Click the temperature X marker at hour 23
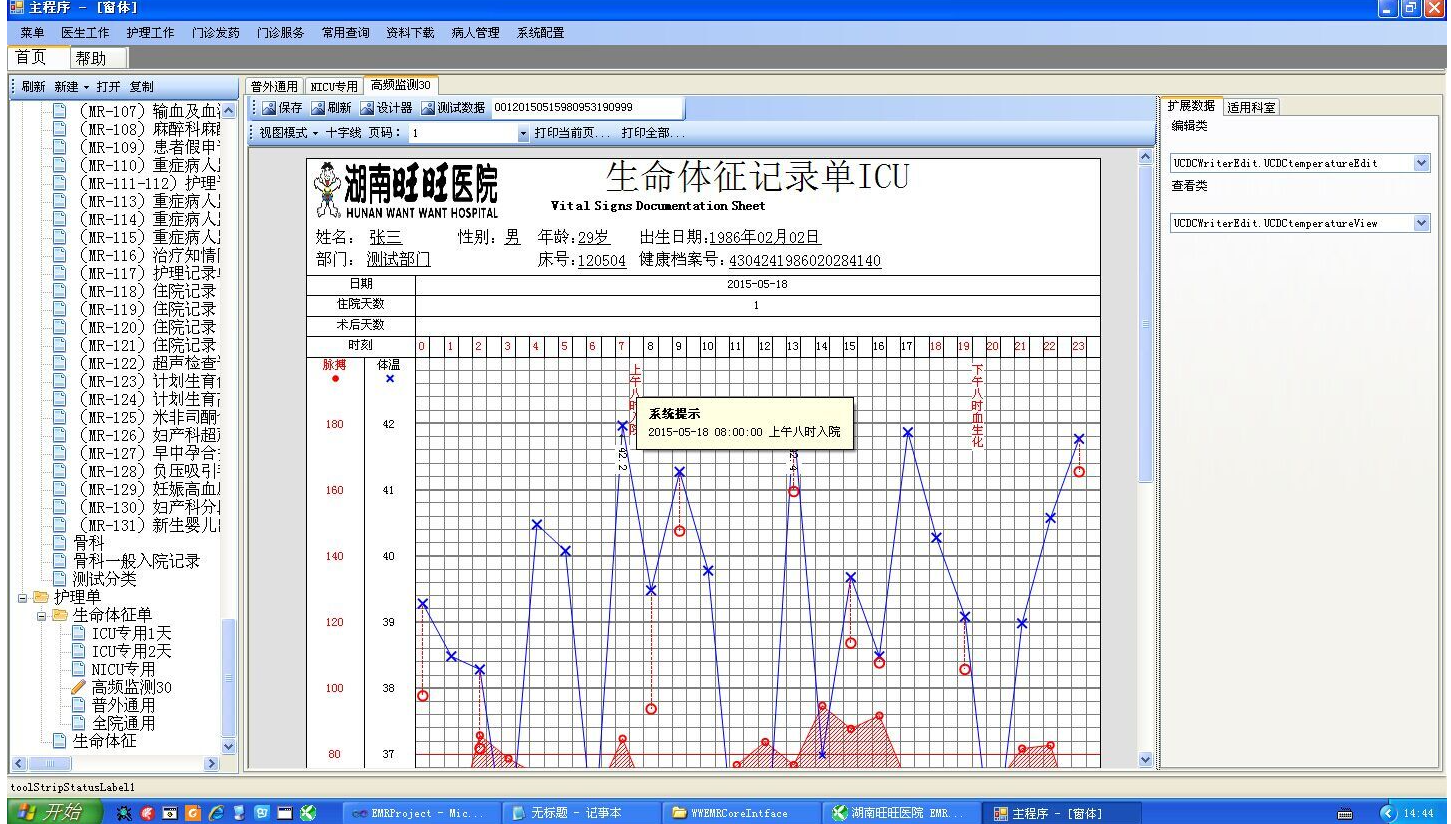 [x=1079, y=438]
